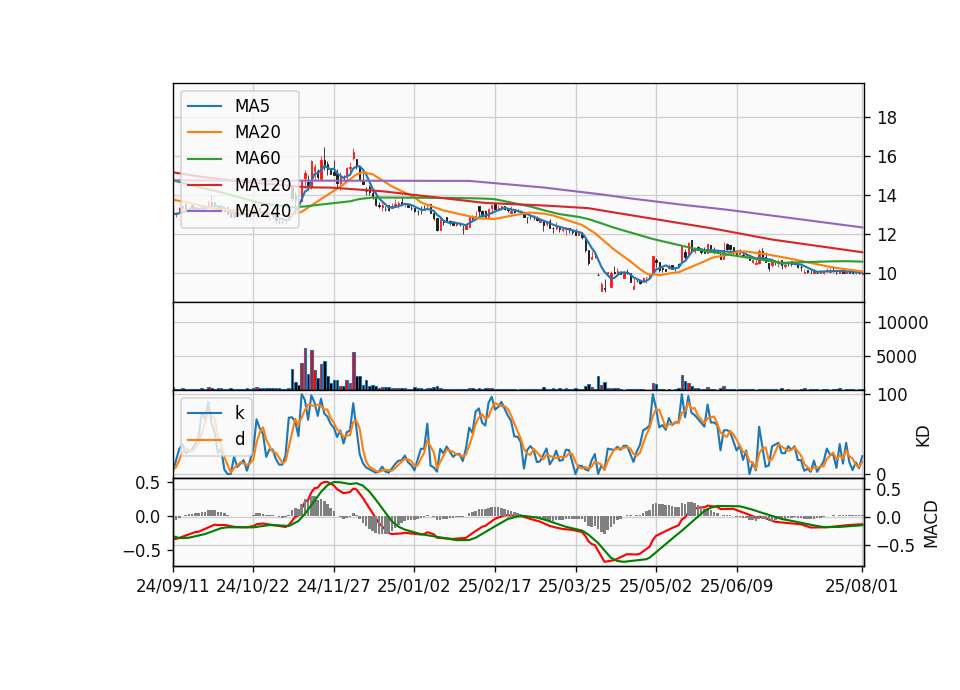The image size is (960, 690).
Task: Click the KD axis title
Action: point(923,437)
